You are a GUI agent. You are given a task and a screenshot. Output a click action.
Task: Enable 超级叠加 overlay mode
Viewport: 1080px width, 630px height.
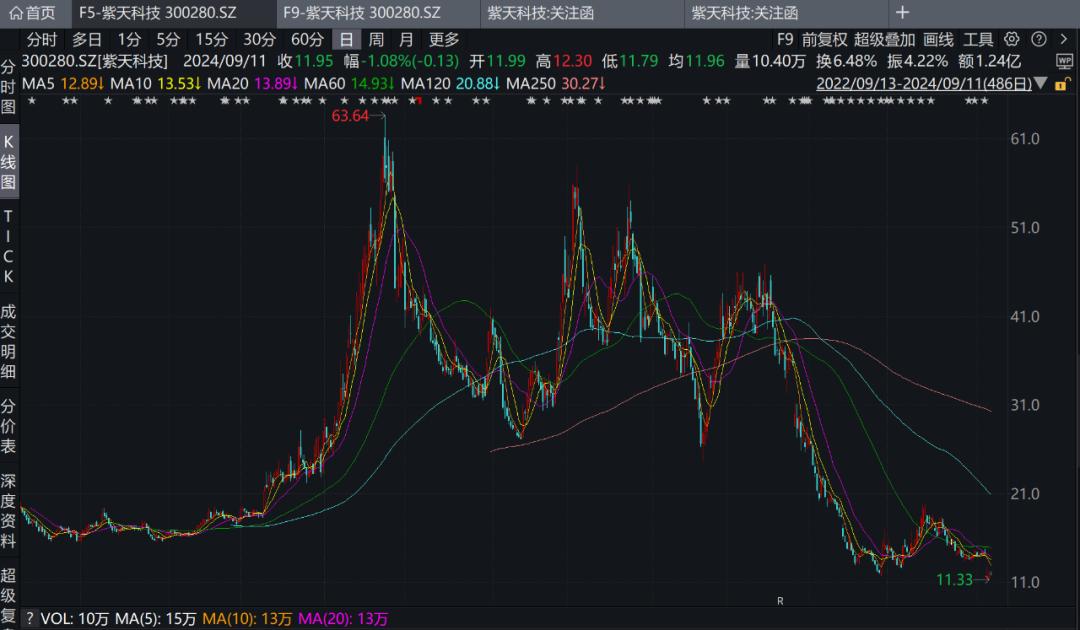pos(884,39)
